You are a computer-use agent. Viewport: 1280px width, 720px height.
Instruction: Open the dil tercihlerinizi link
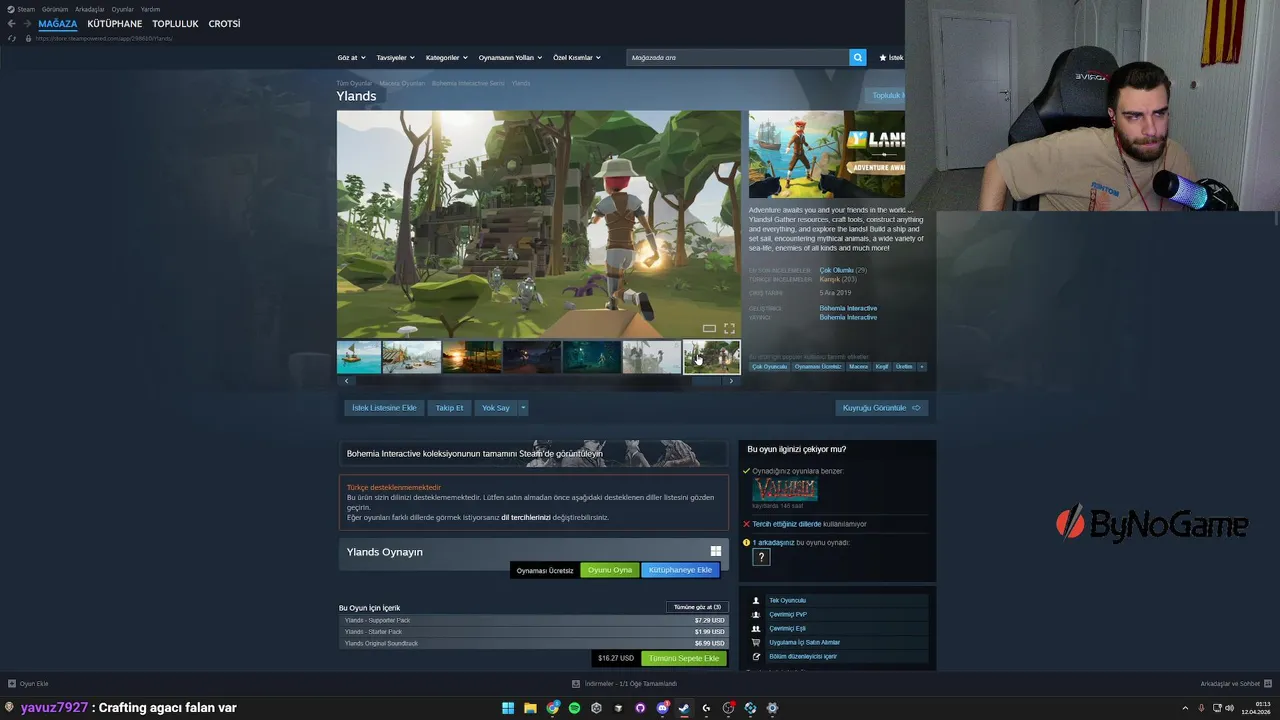(526, 518)
